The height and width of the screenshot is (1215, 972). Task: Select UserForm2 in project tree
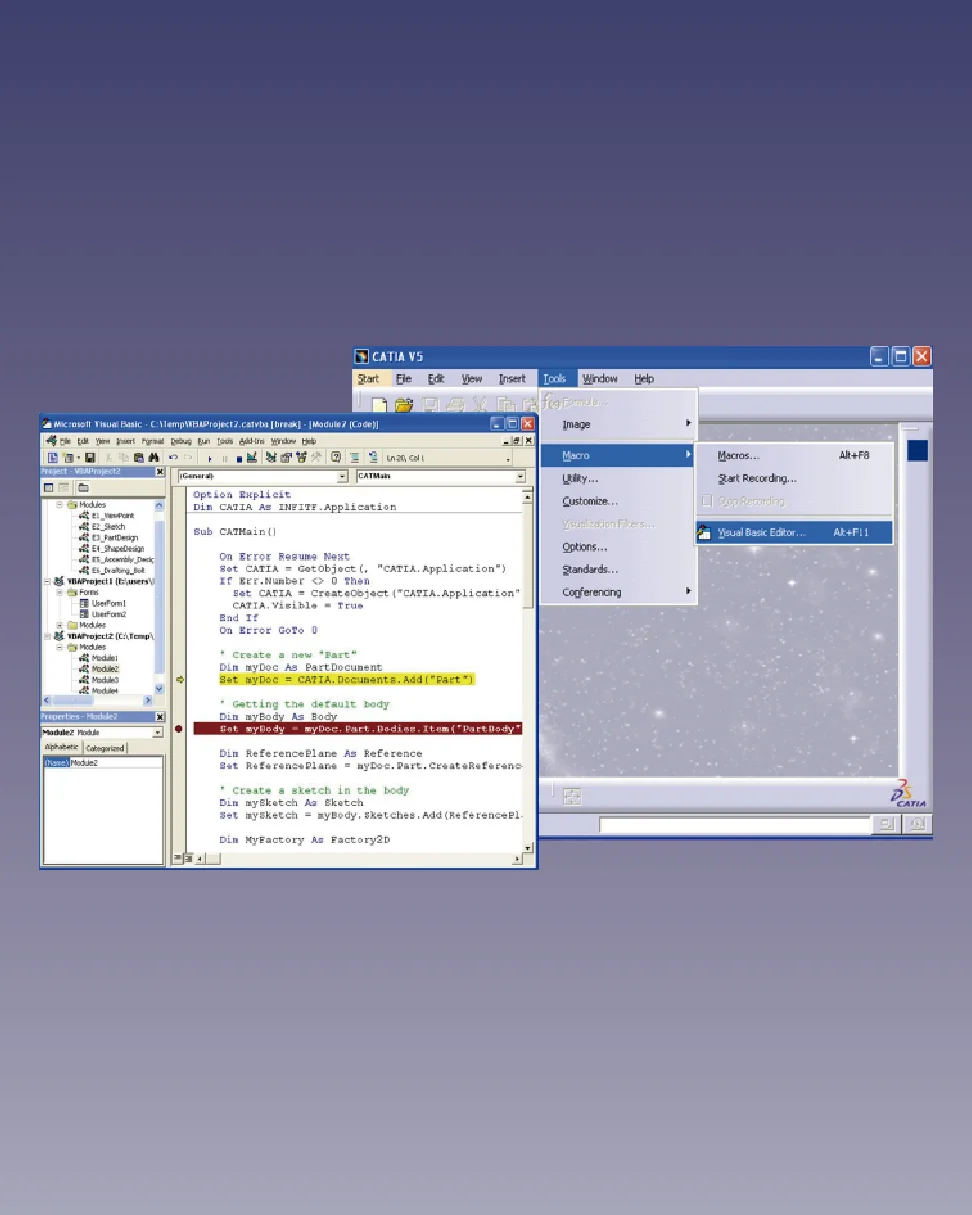pos(109,614)
